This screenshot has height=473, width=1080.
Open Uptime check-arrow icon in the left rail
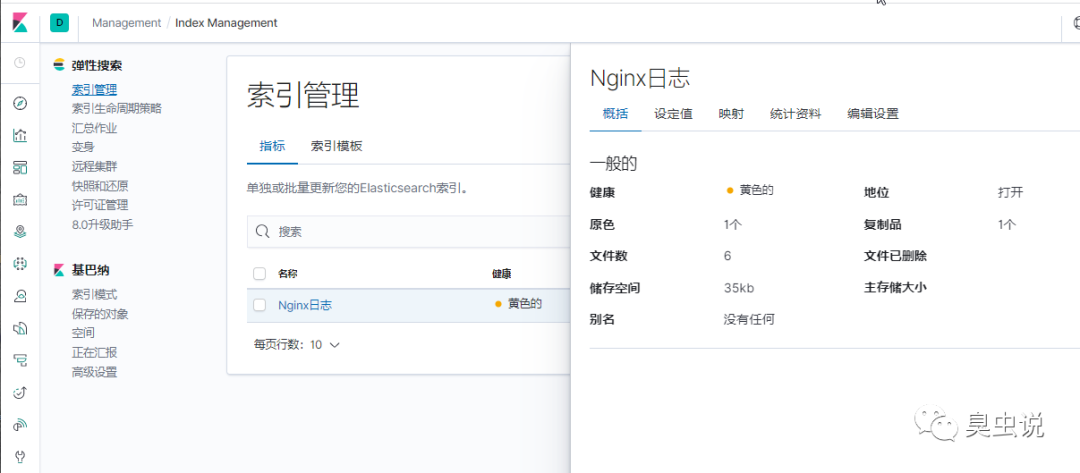(x=20, y=392)
